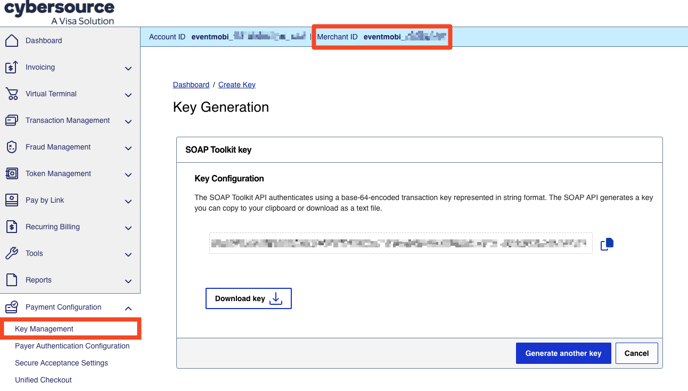Click the Key Generation heading
The height and width of the screenshot is (391, 688).
pos(221,107)
